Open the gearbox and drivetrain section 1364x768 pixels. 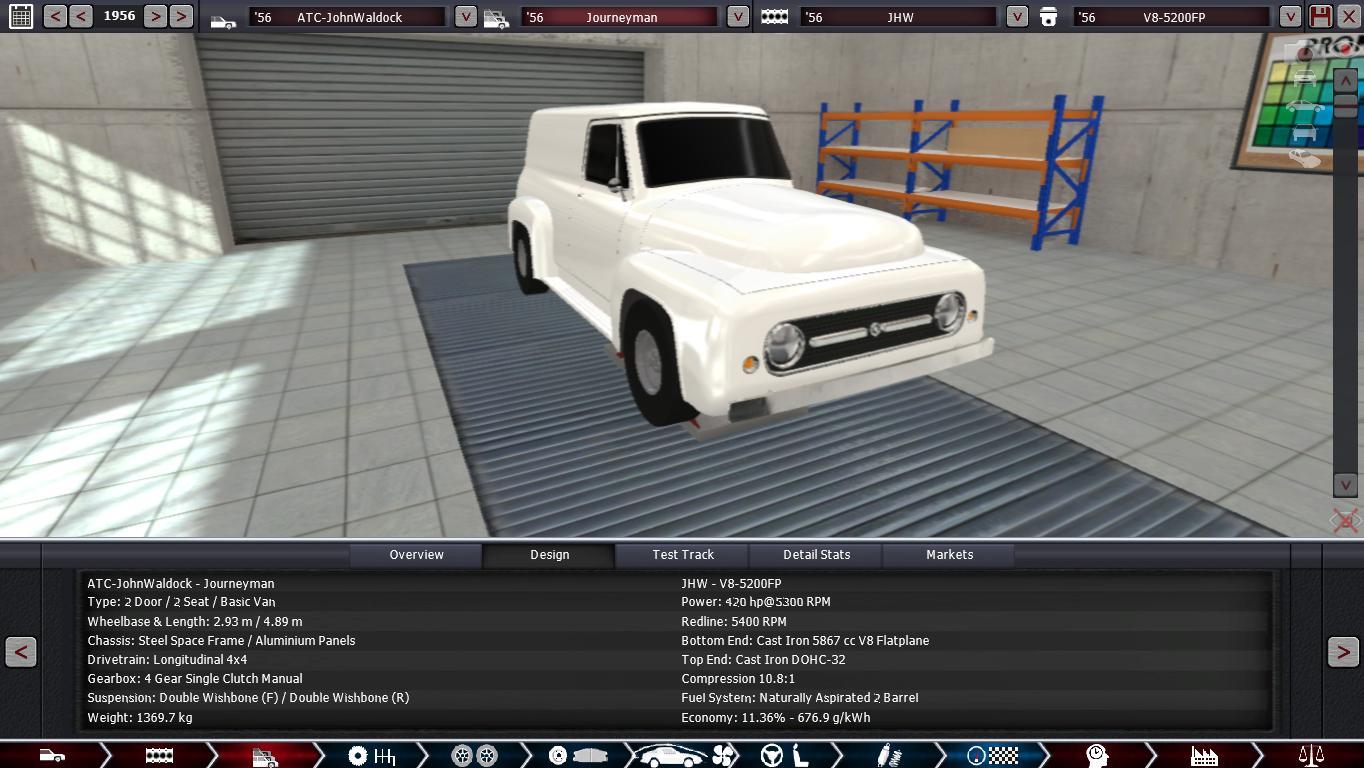[371, 755]
